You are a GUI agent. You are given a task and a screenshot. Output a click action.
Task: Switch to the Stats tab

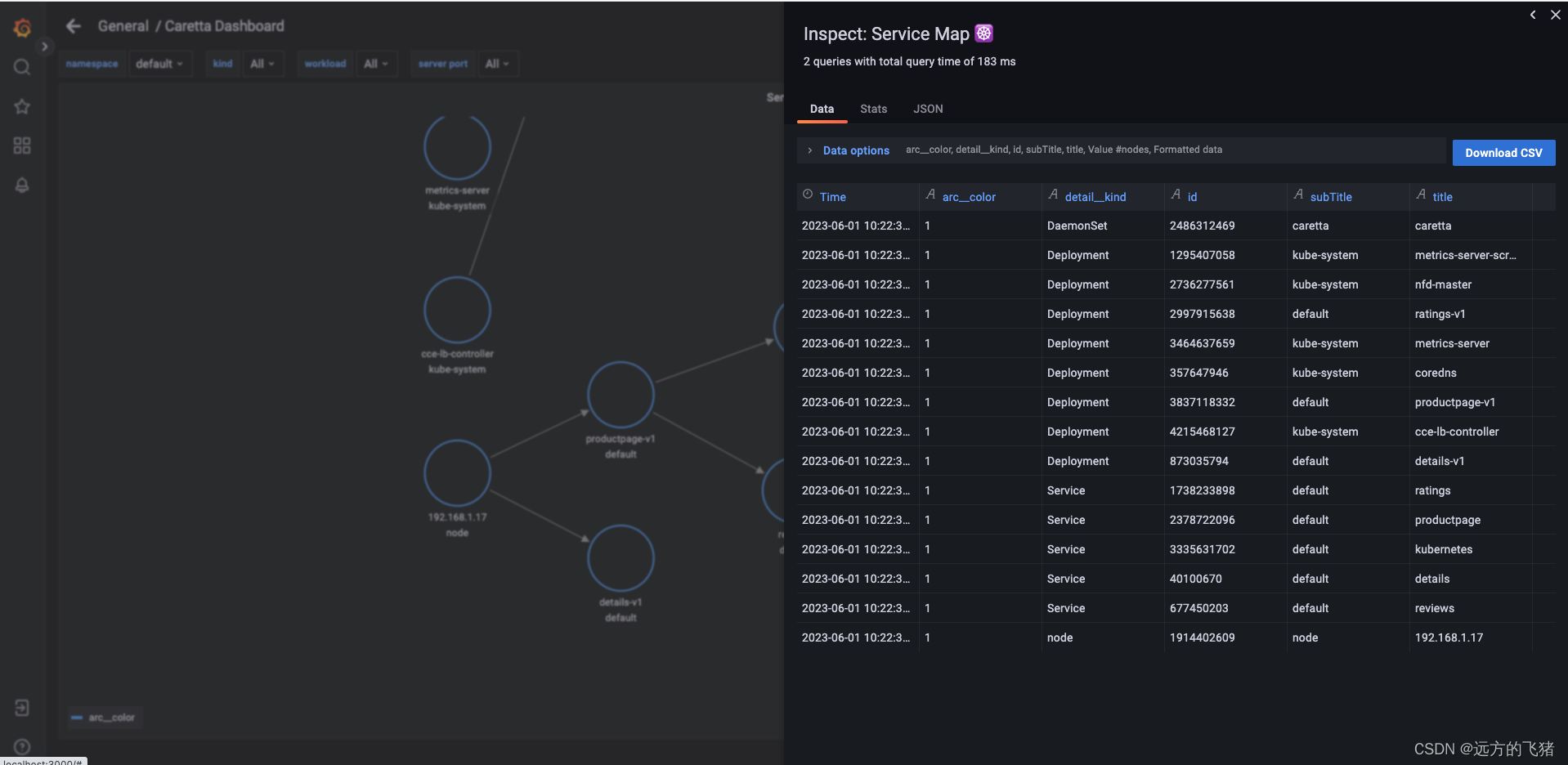pos(873,109)
